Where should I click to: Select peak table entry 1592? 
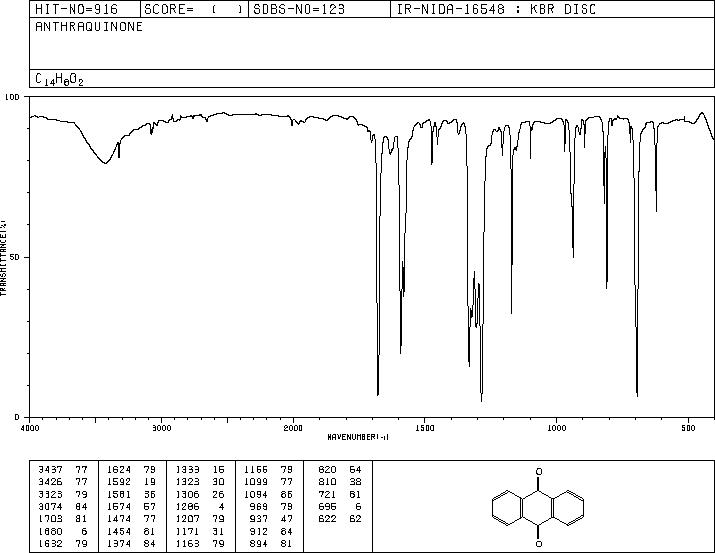tap(119, 482)
